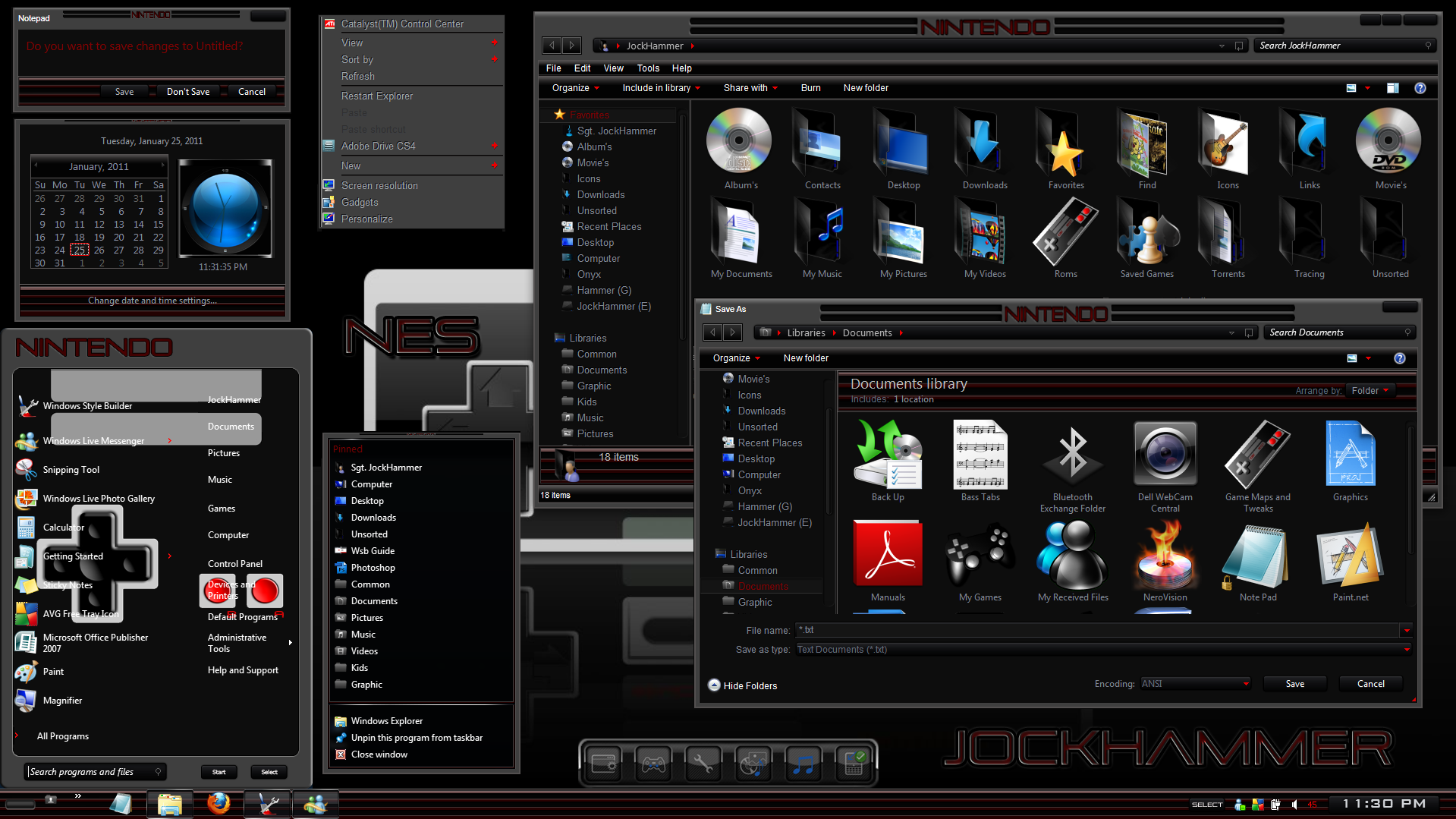Screen dimensions: 1456x819
Task: Open the Saved Games chess icon
Action: click(x=1146, y=231)
